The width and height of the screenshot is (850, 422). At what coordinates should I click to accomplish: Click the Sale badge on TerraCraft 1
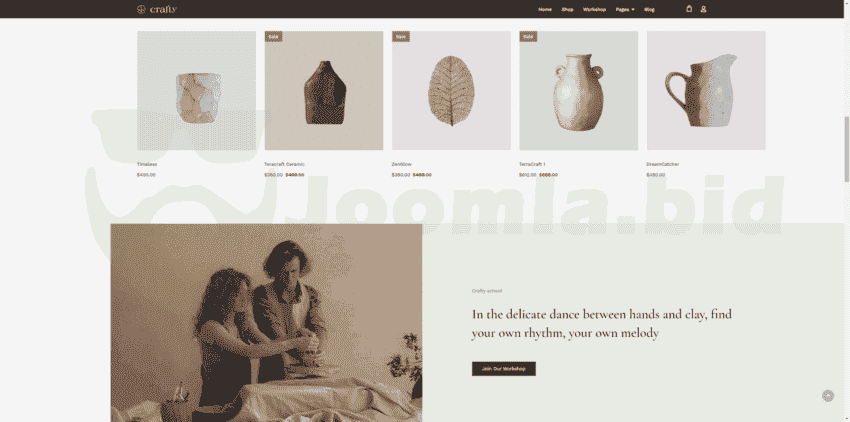point(528,37)
